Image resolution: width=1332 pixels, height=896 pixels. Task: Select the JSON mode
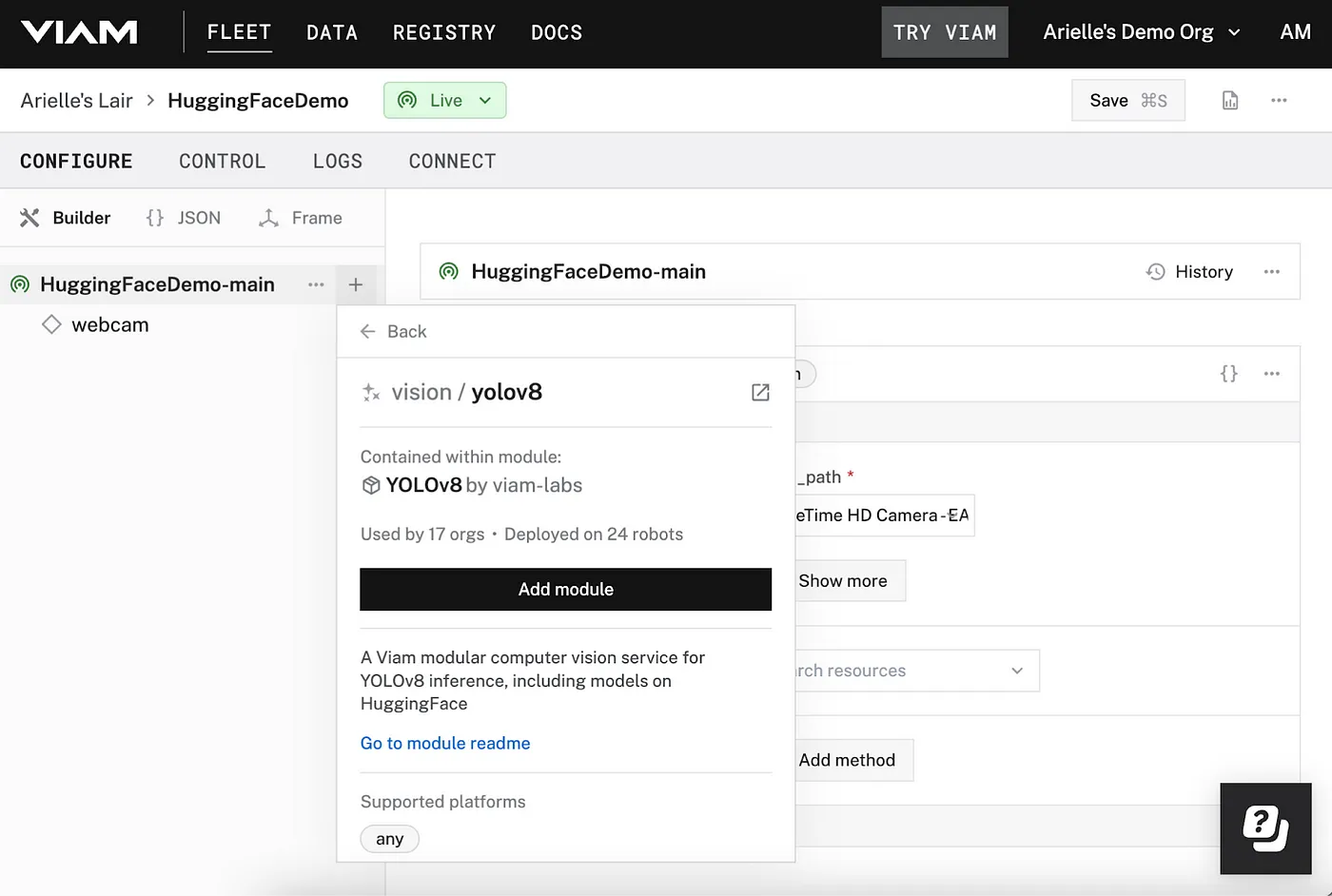point(184,218)
